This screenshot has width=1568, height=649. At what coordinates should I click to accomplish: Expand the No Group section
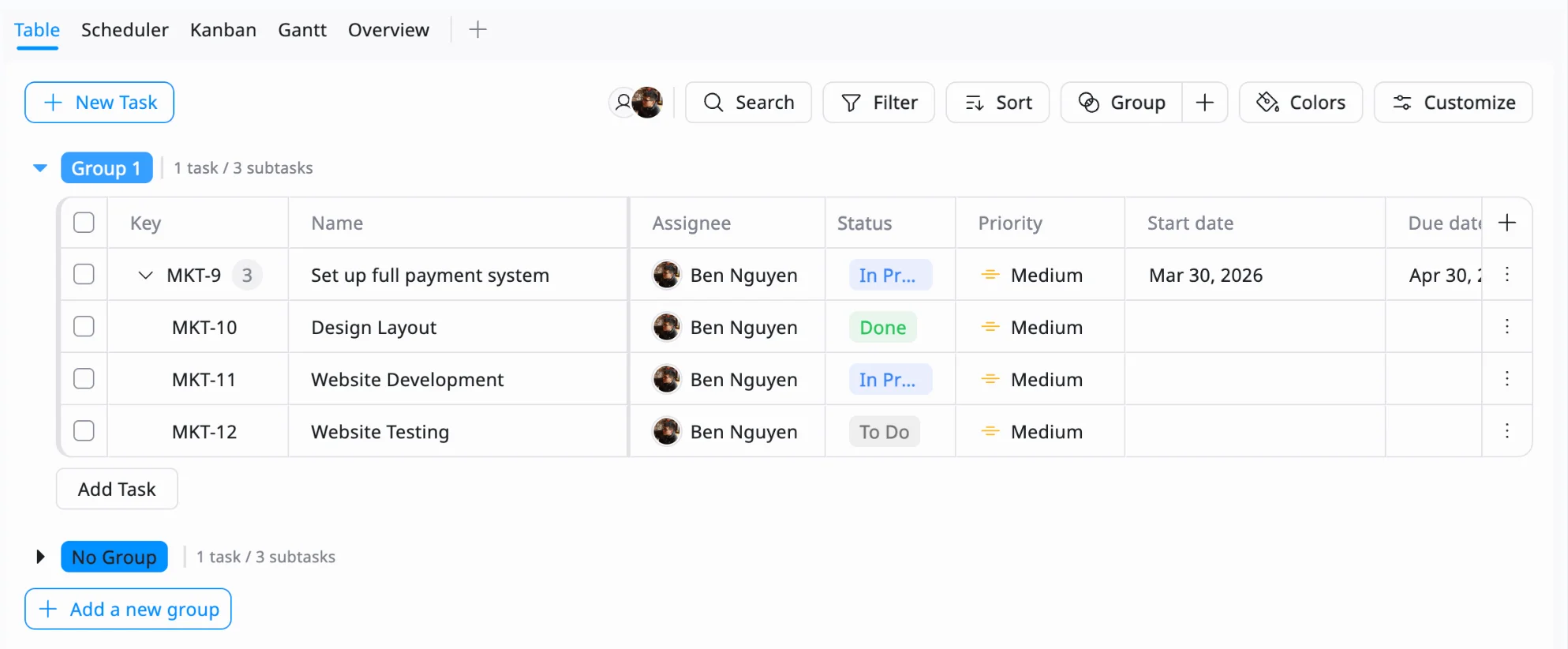40,557
